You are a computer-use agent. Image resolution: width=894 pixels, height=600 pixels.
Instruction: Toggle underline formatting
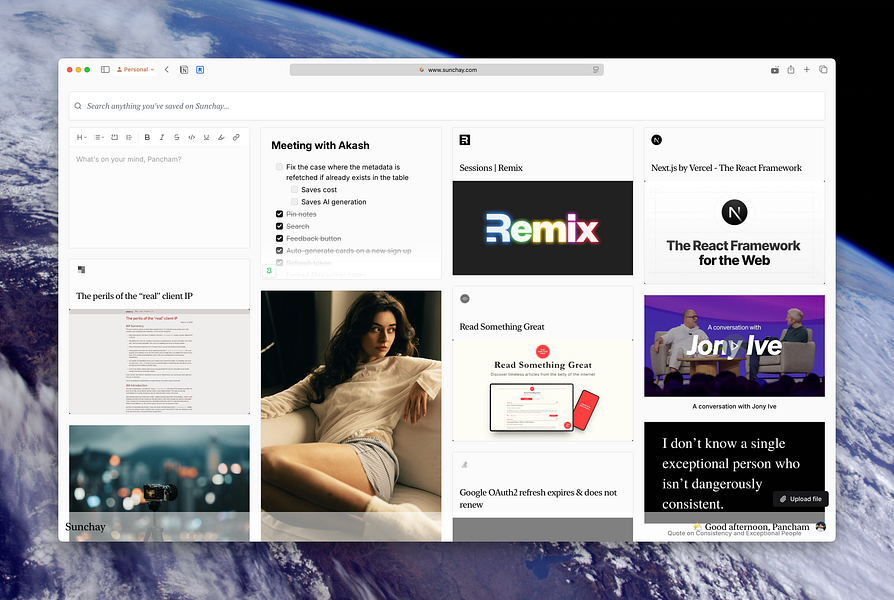[x=206, y=137]
